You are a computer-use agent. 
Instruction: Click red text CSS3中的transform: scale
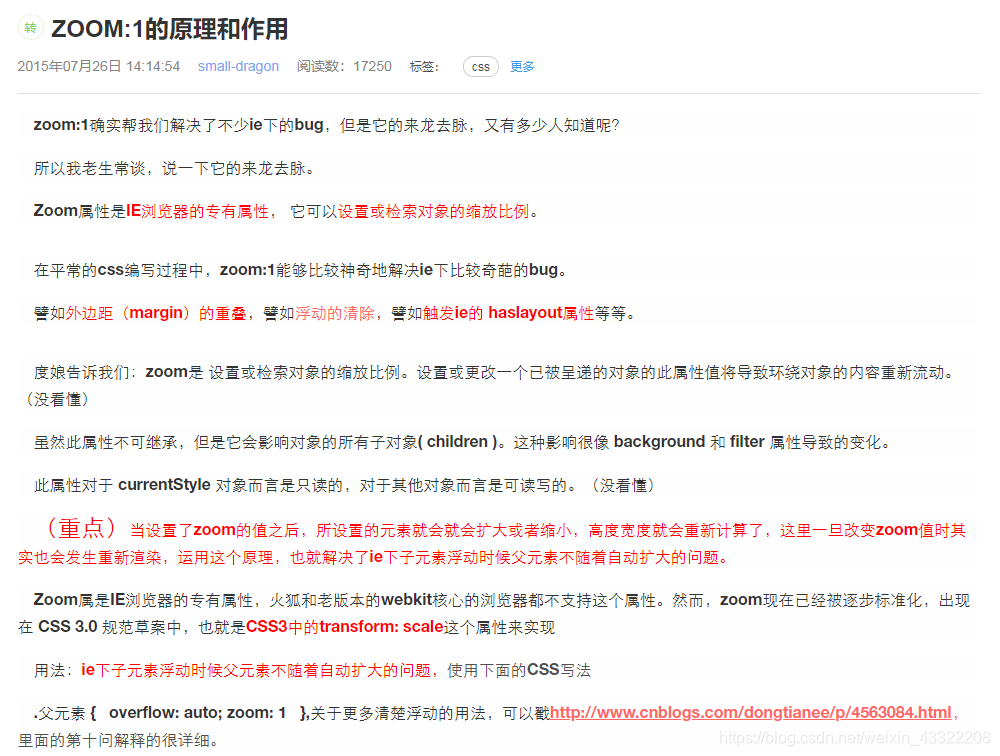click(344, 627)
